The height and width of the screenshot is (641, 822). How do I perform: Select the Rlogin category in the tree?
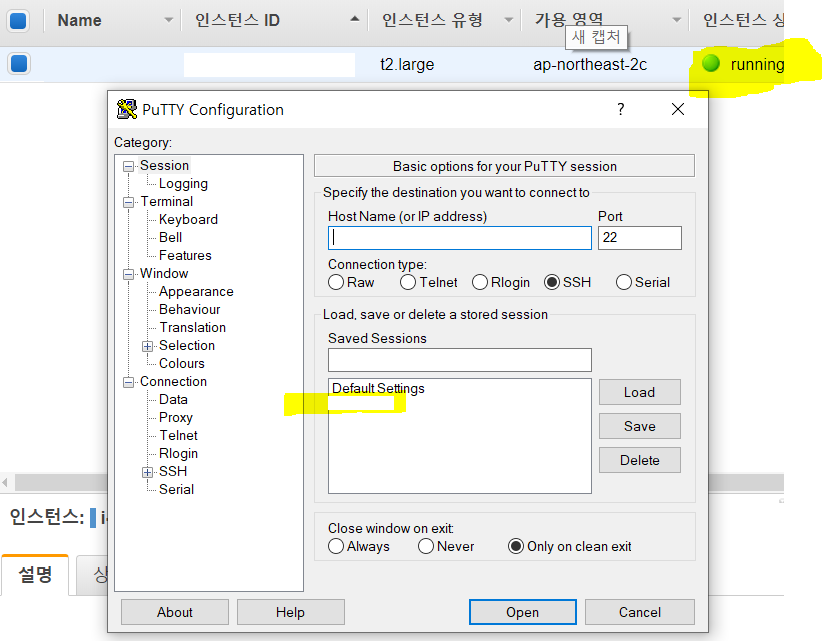178,453
